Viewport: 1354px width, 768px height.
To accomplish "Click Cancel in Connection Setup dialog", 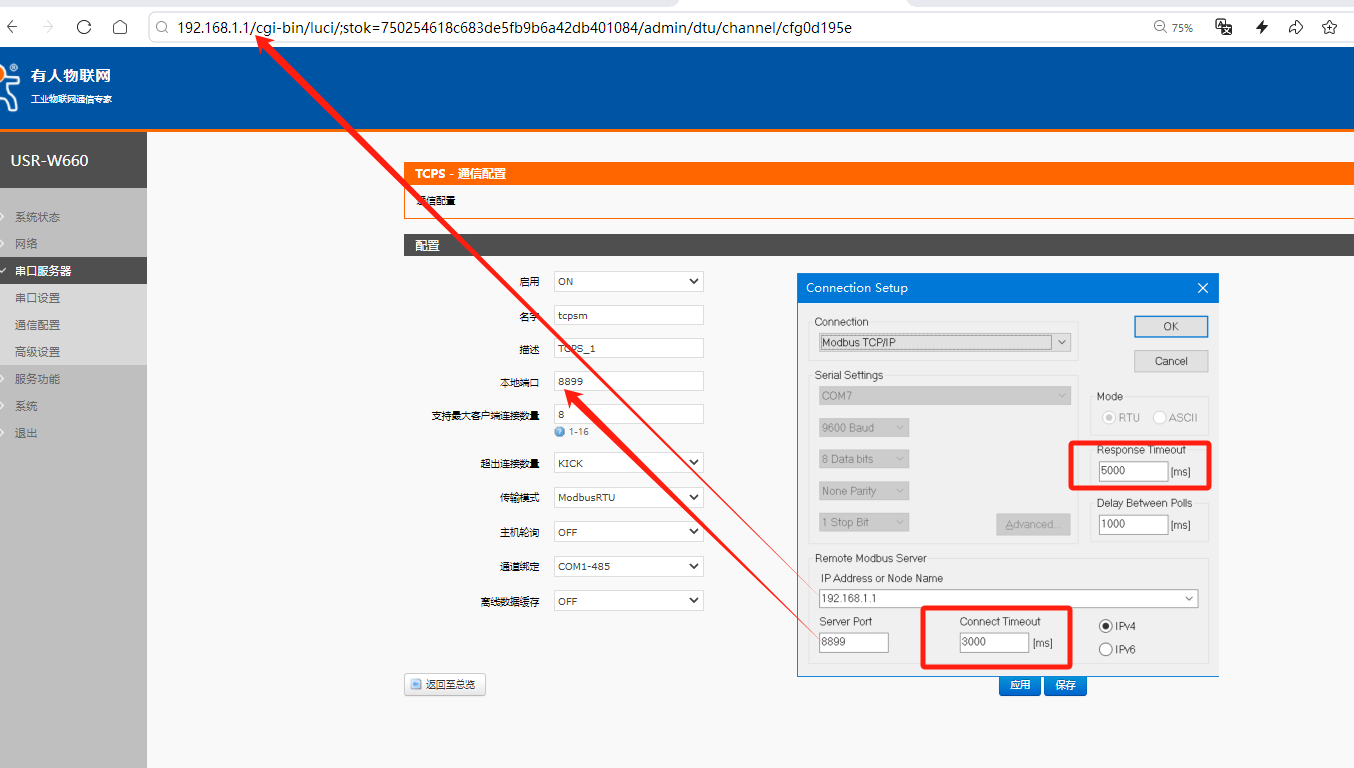I will (1171, 361).
